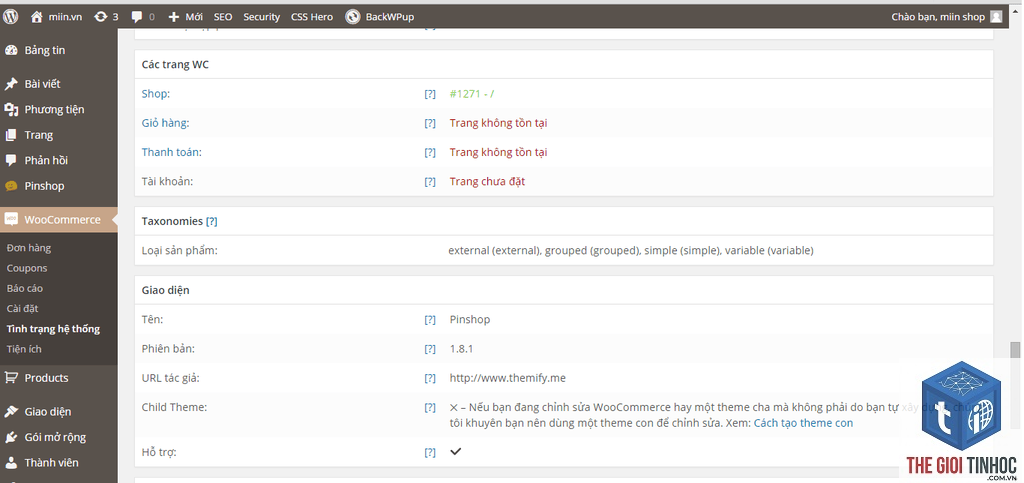Click the help [?] icon in Tài khoản row
1024x483 pixels.
click(430, 182)
